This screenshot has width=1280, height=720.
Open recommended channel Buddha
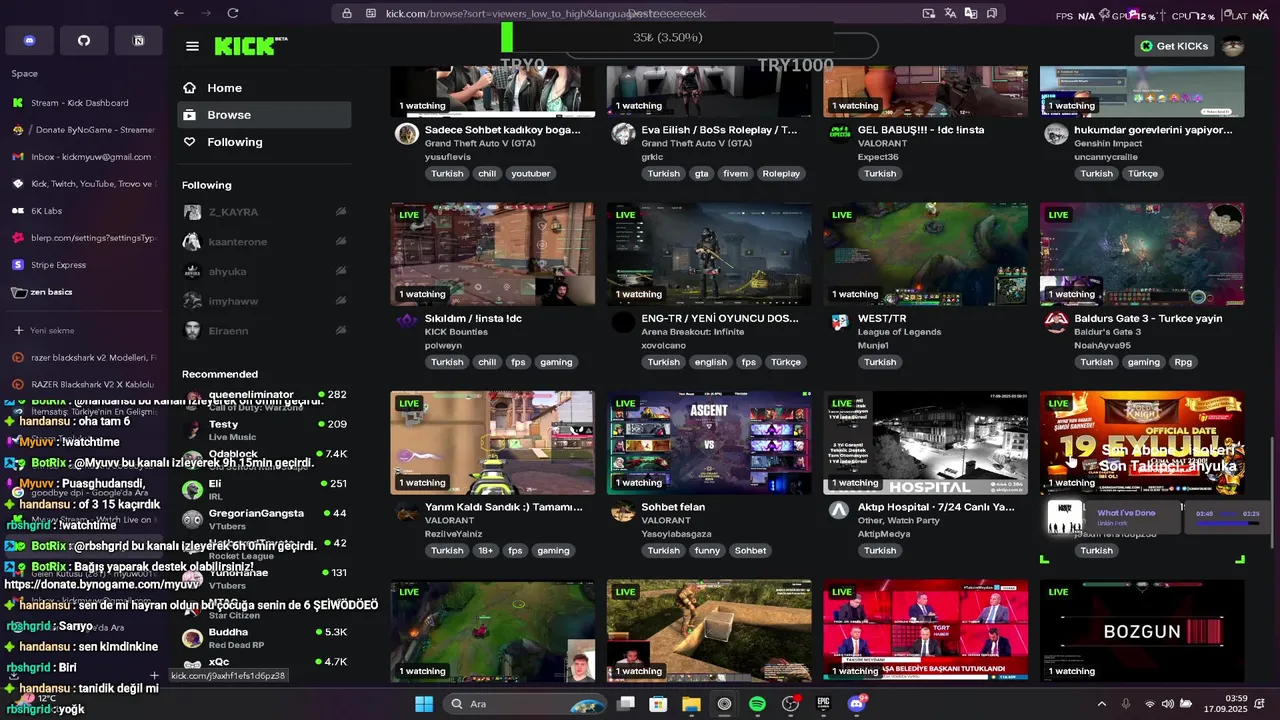[x=264, y=638]
